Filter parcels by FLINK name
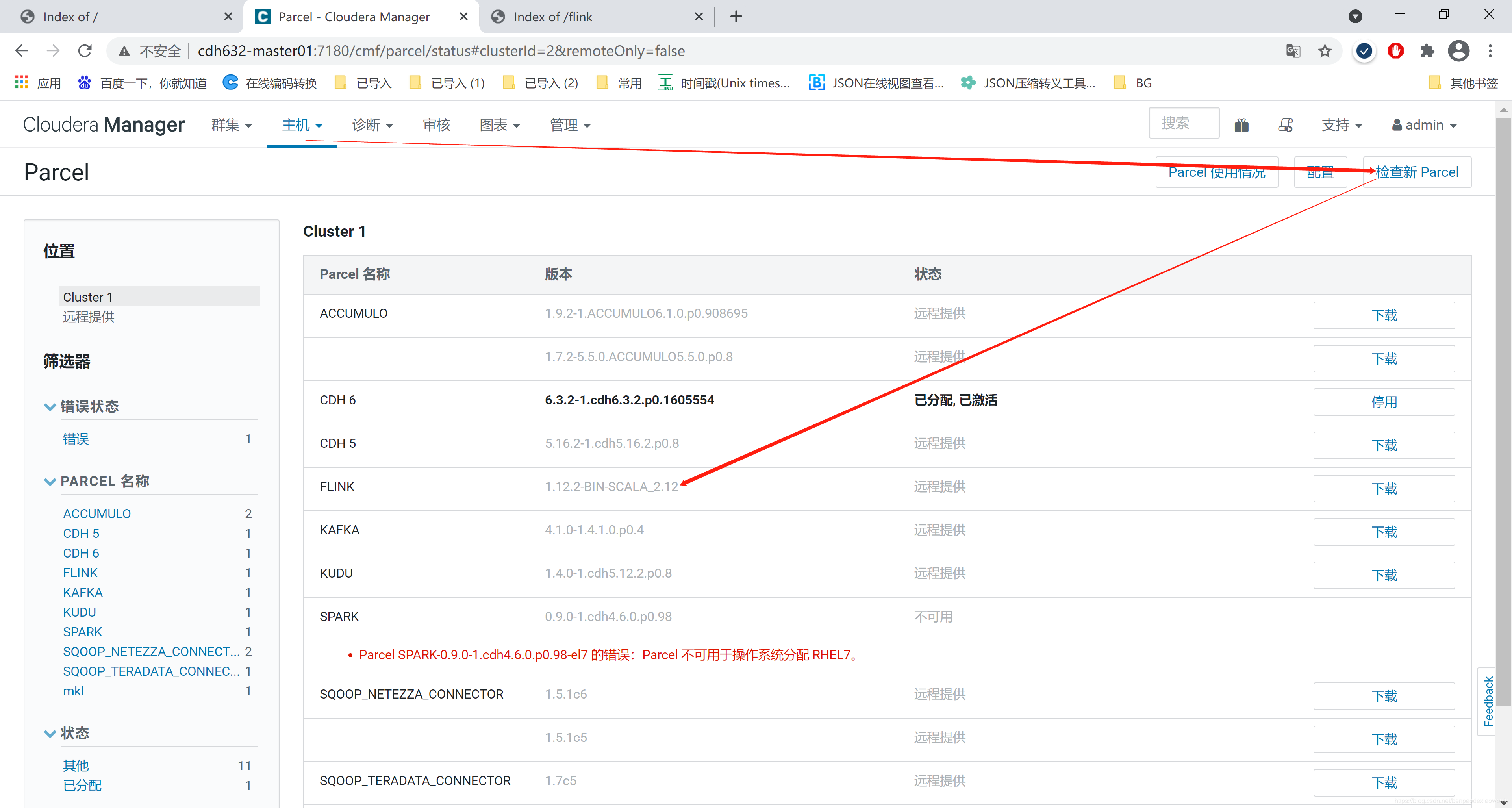 coord(80,573)
